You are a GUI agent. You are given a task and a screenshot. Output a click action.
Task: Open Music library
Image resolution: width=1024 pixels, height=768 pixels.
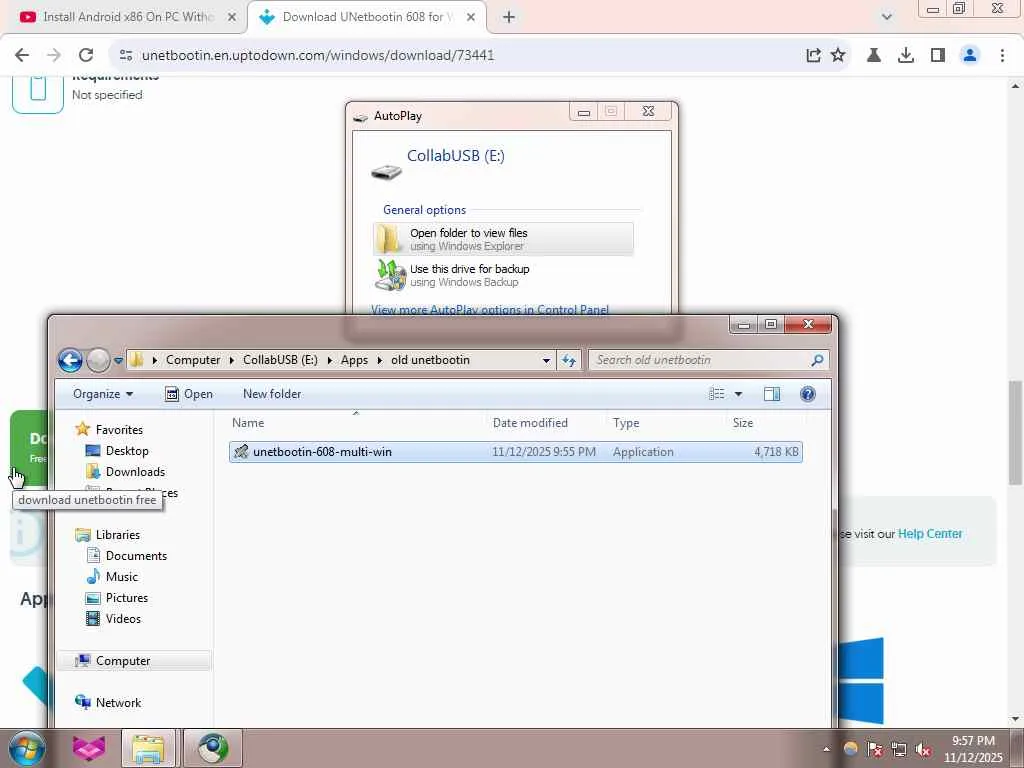(x=121, y=577)
